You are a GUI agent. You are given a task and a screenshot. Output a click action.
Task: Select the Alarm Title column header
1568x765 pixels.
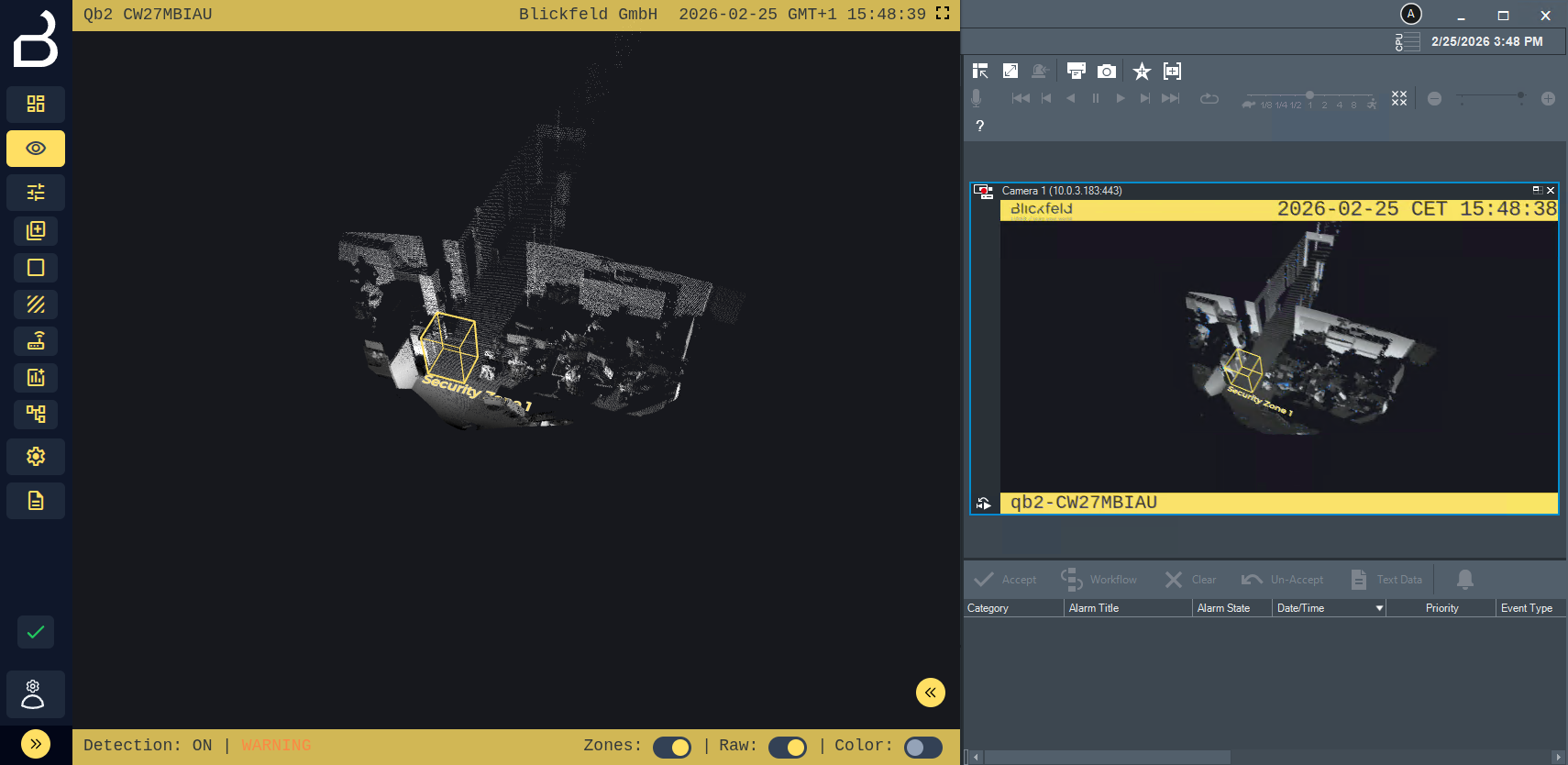pos(1094,608)
